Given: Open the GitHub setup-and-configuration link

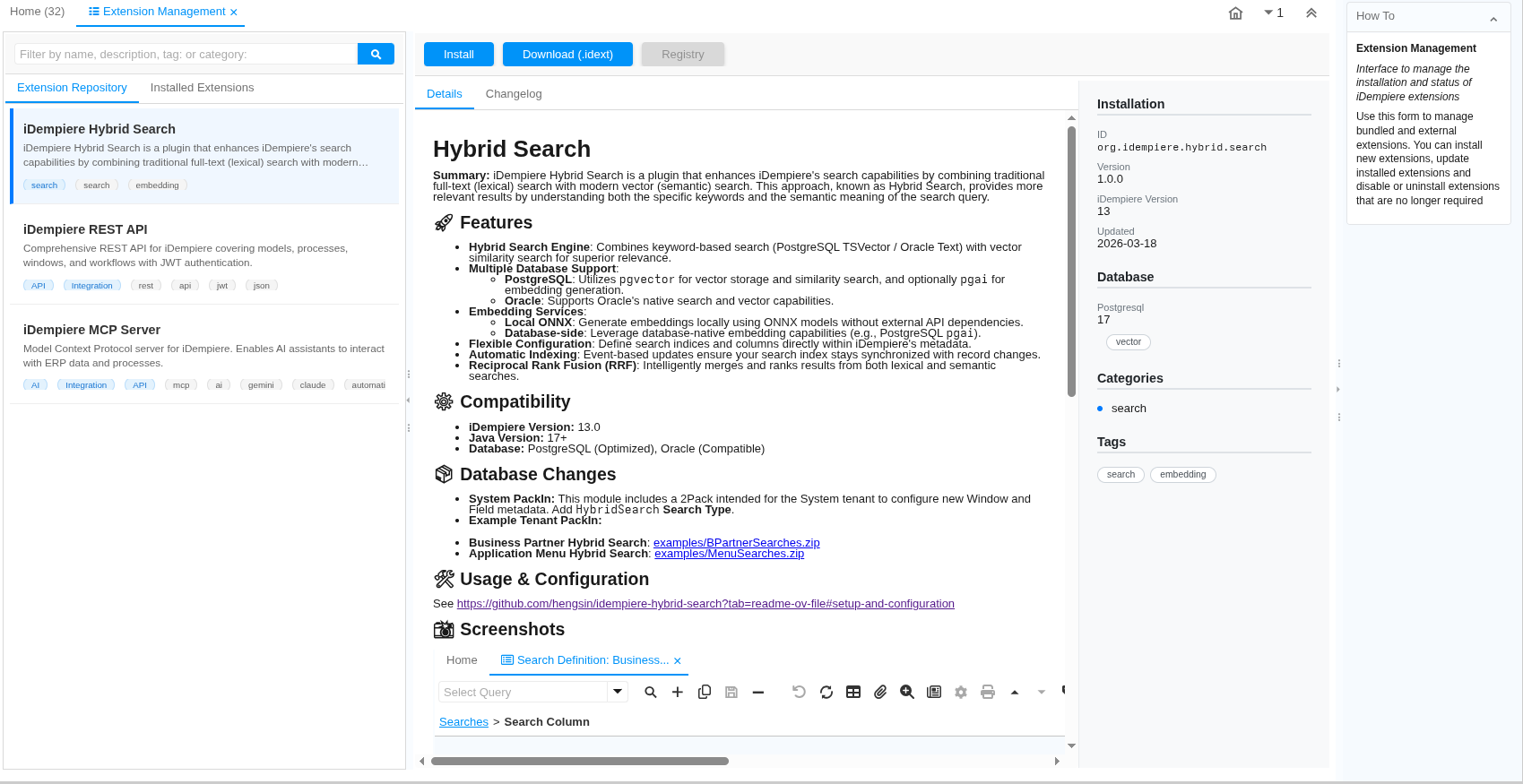Looking at the screenshot, I should click(705, 604).
